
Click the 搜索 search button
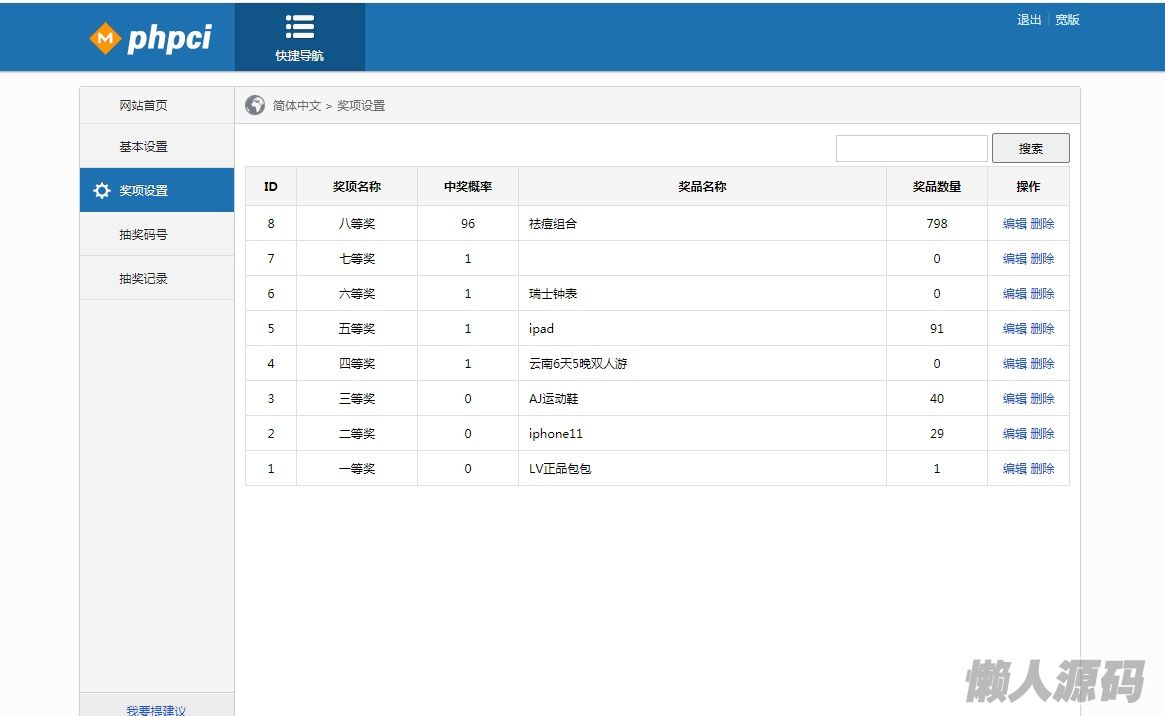1030,148
